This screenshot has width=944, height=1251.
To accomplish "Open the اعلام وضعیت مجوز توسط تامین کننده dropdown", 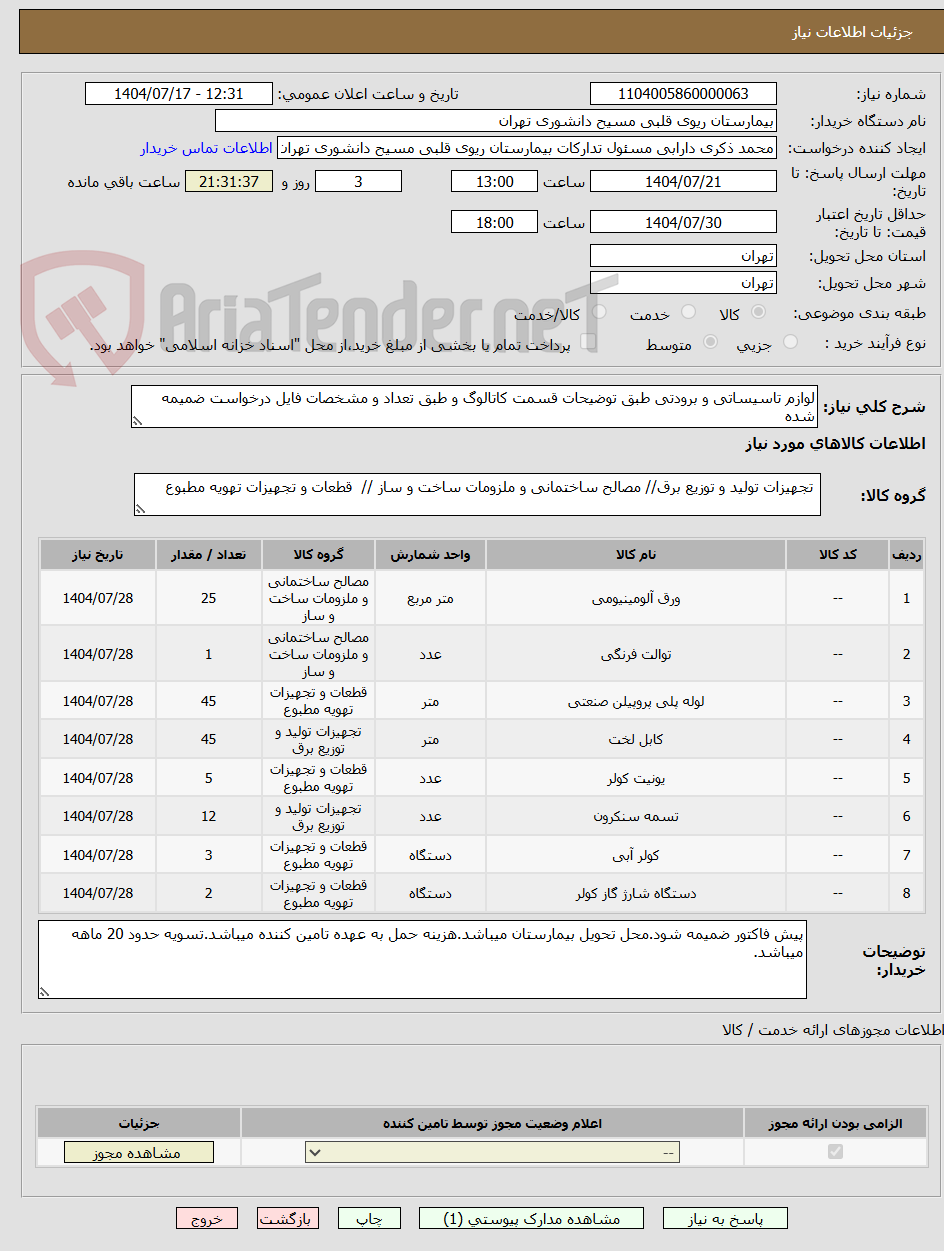I will click(490, 1151).
